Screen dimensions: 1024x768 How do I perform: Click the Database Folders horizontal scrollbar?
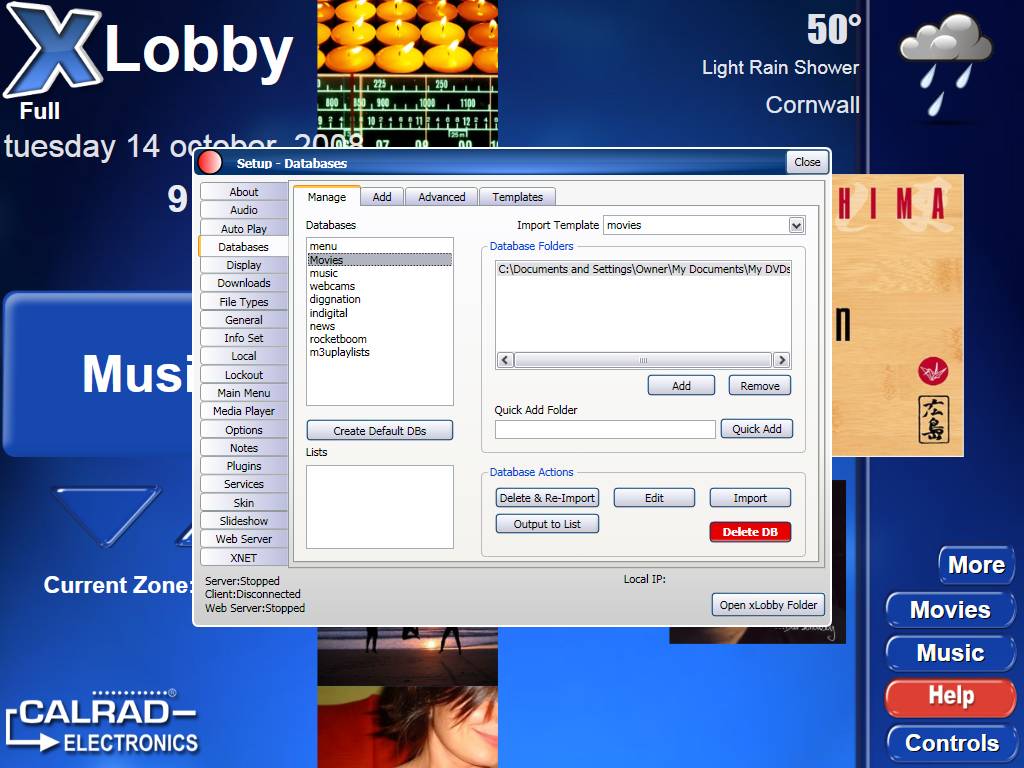[643, 360]
